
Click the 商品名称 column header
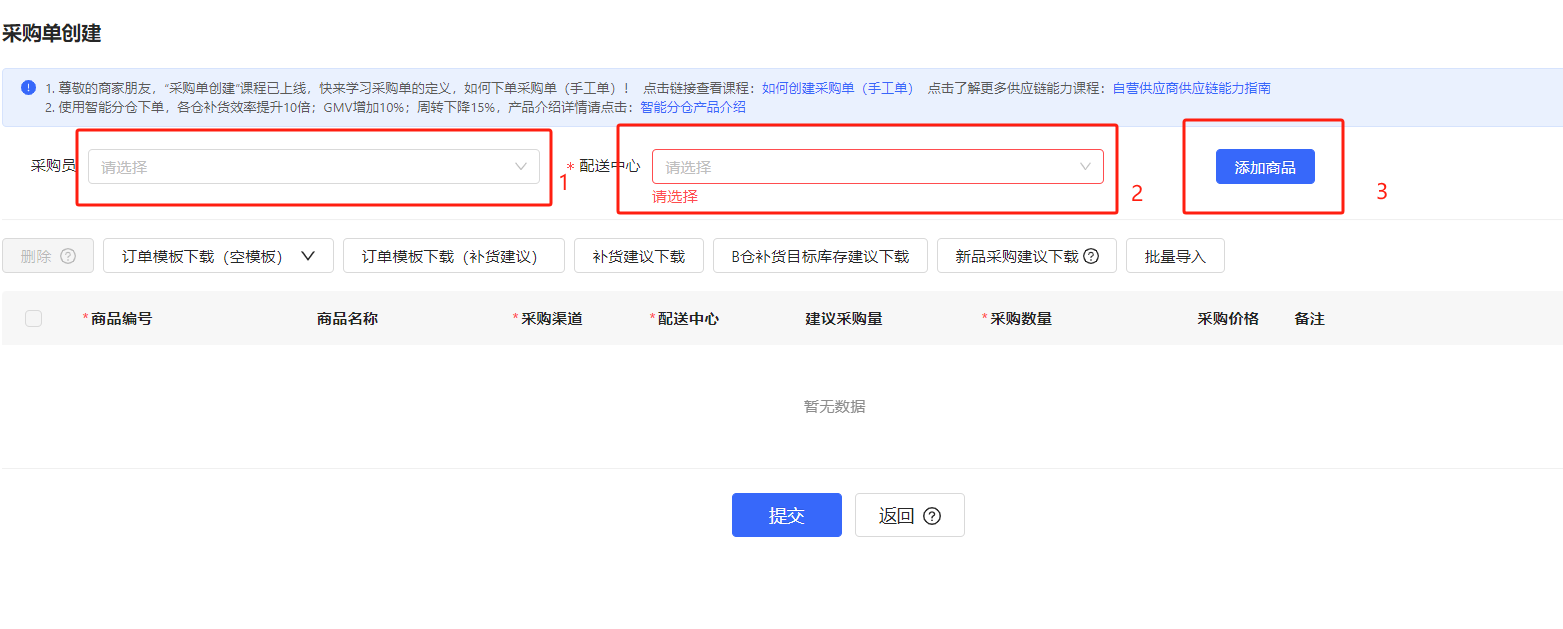click(x=347, y=319)
